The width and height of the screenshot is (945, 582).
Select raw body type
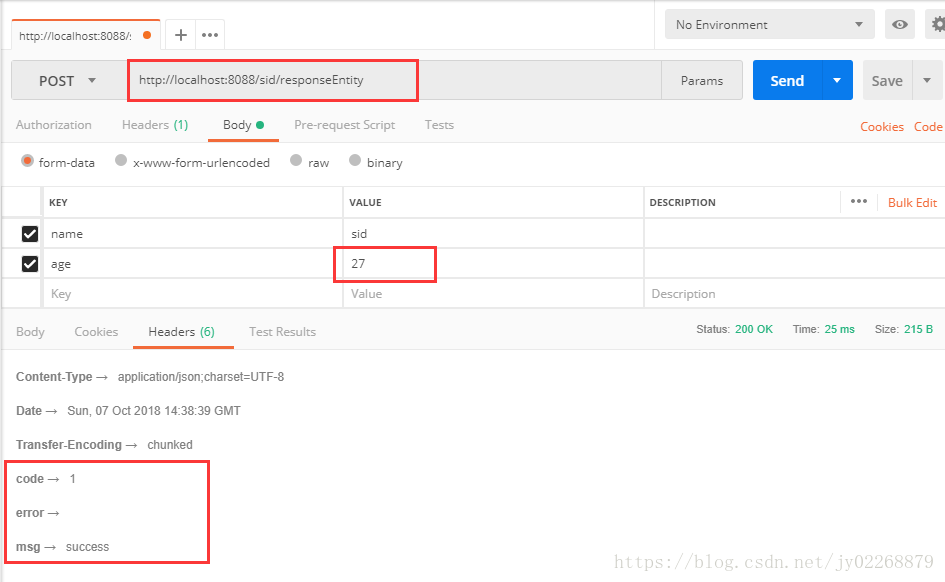[296, 160]
